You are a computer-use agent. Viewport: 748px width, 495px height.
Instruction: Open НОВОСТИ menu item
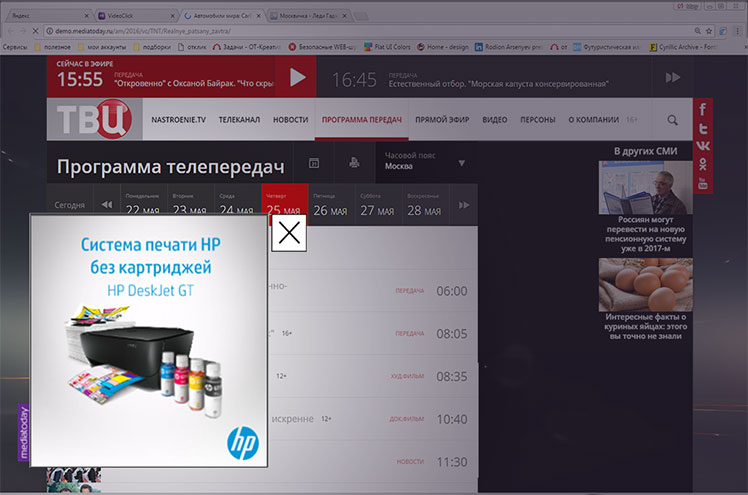291,120
